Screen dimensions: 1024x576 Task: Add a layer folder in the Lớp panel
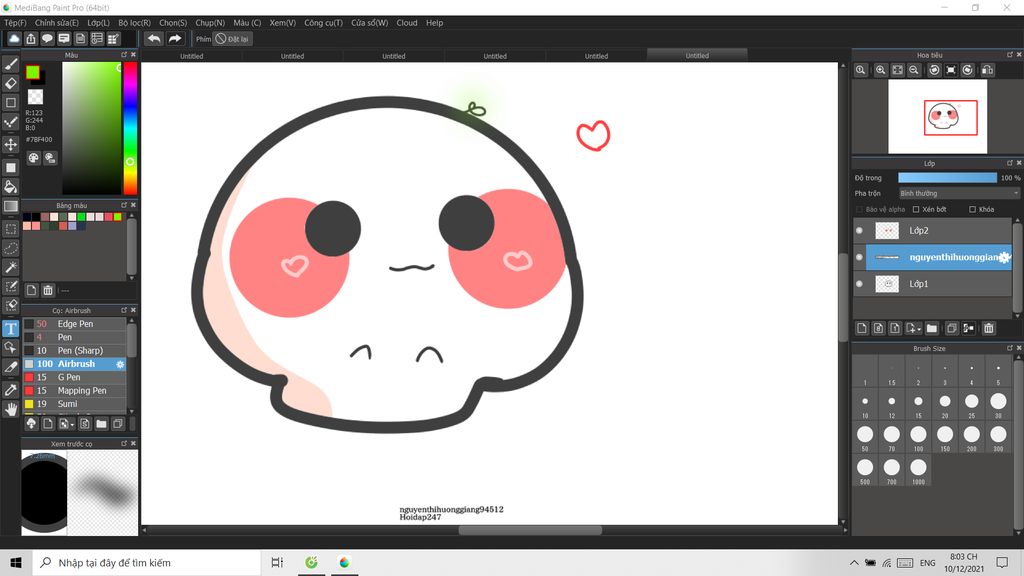coord(932,328)
